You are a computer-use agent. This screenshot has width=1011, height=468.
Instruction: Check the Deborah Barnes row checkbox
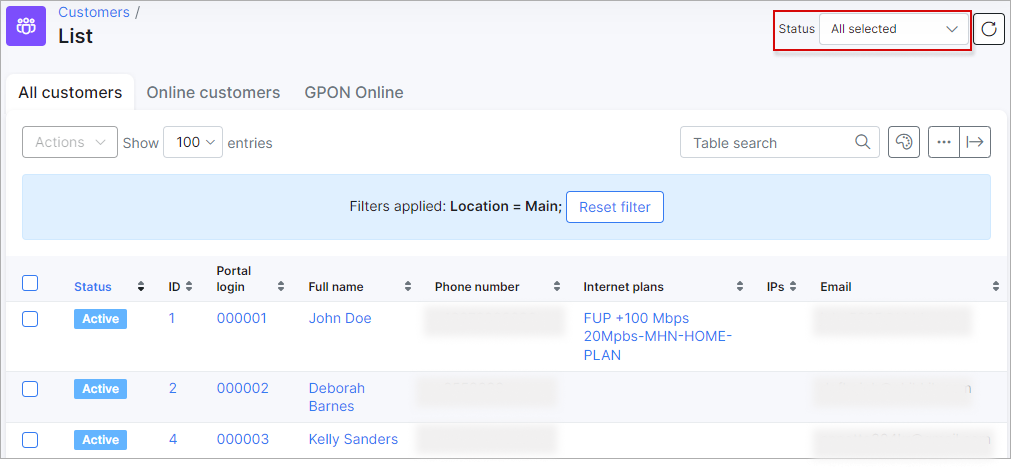click(x=30, y=389)
